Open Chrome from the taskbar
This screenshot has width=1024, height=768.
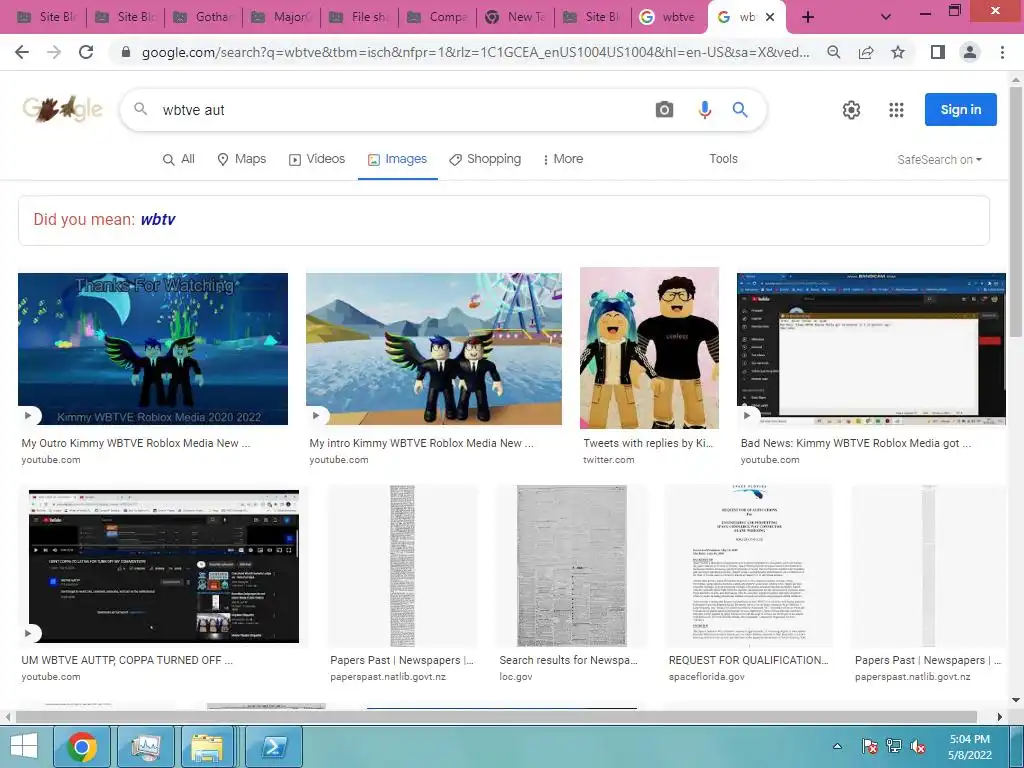click(x=81, y=746)
